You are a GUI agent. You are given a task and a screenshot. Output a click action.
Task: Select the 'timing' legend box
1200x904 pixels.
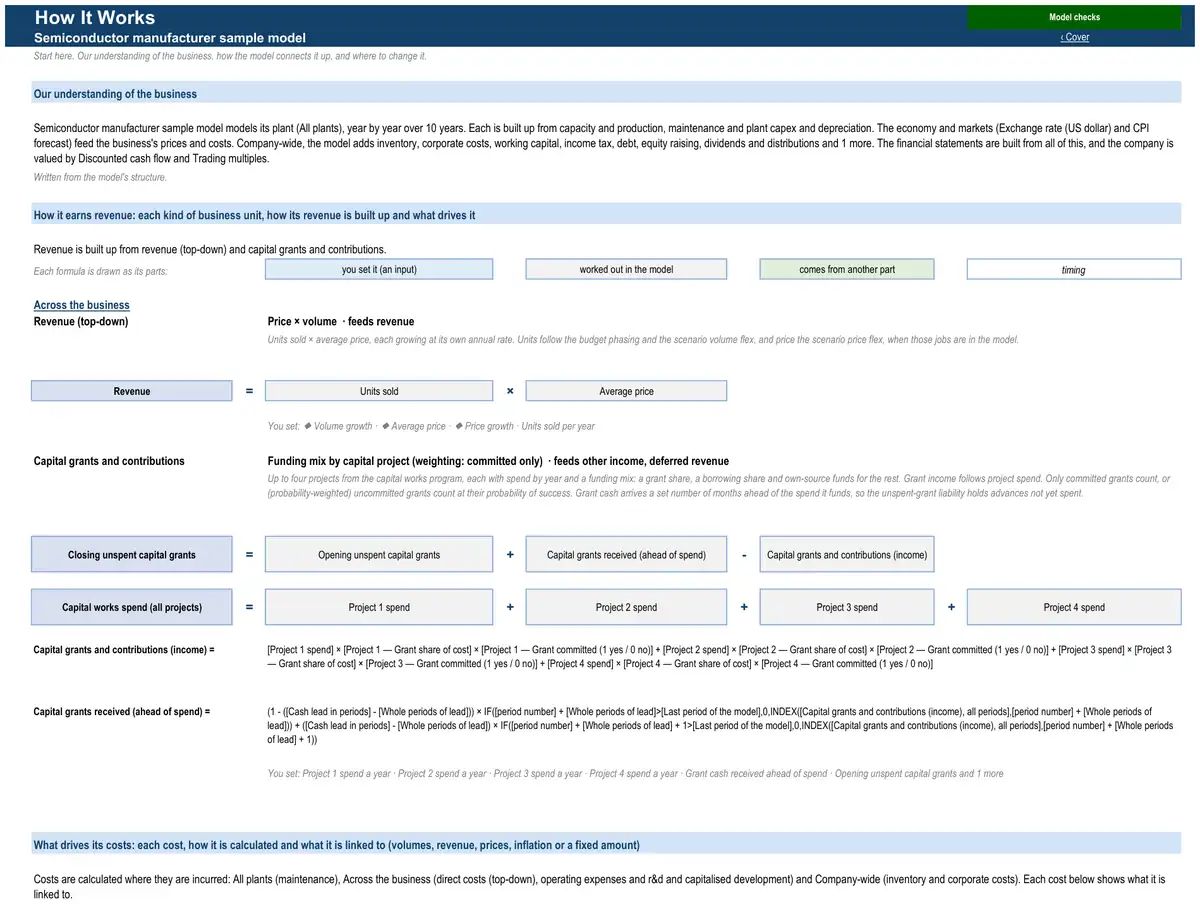click(x=1074, y=269)
